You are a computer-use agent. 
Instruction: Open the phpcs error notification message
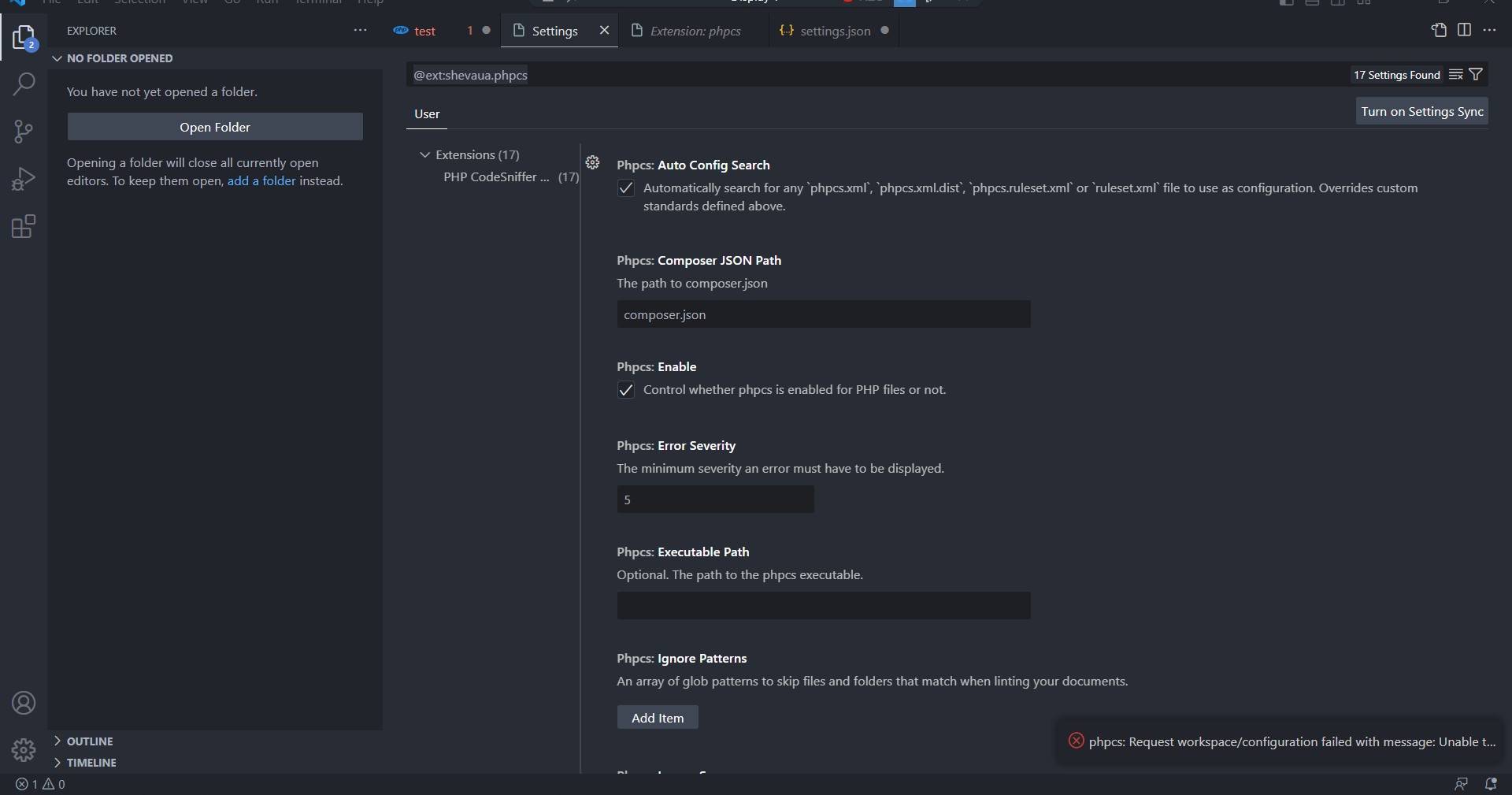coord(1292,741)
